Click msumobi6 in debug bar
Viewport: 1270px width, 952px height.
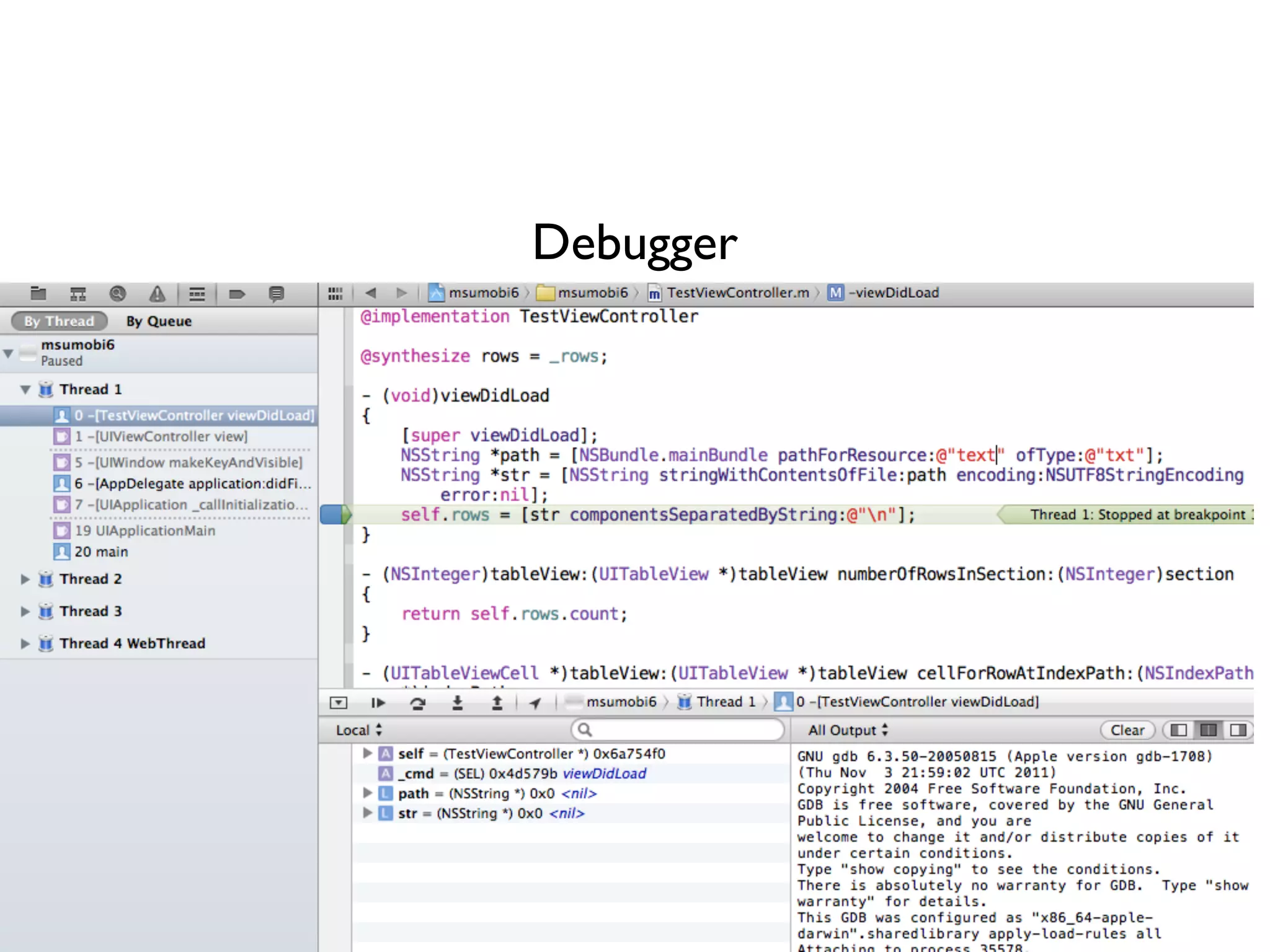[611, 702]
